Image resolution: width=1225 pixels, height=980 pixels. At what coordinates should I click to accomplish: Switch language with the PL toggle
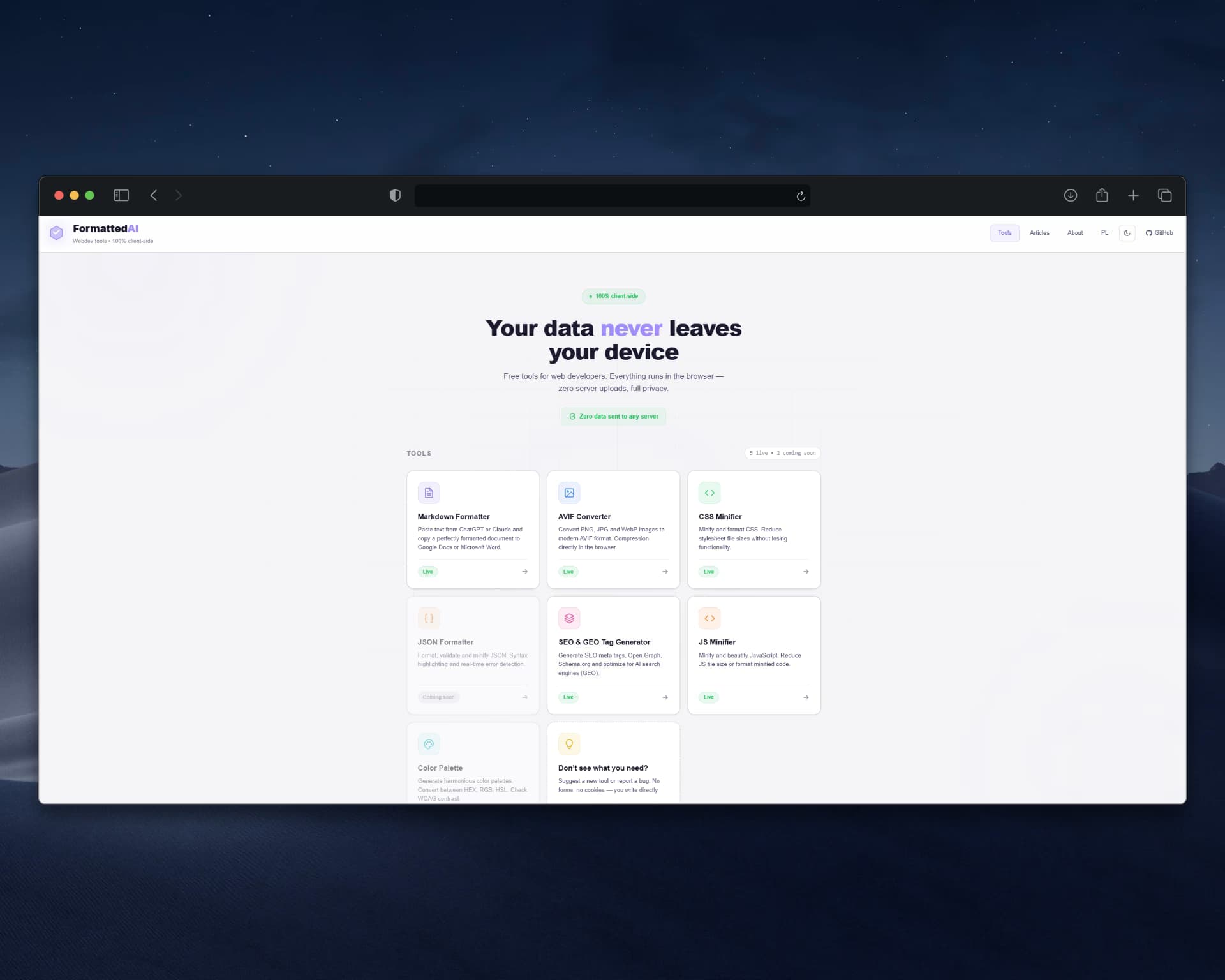click(x=1104, y=233)
